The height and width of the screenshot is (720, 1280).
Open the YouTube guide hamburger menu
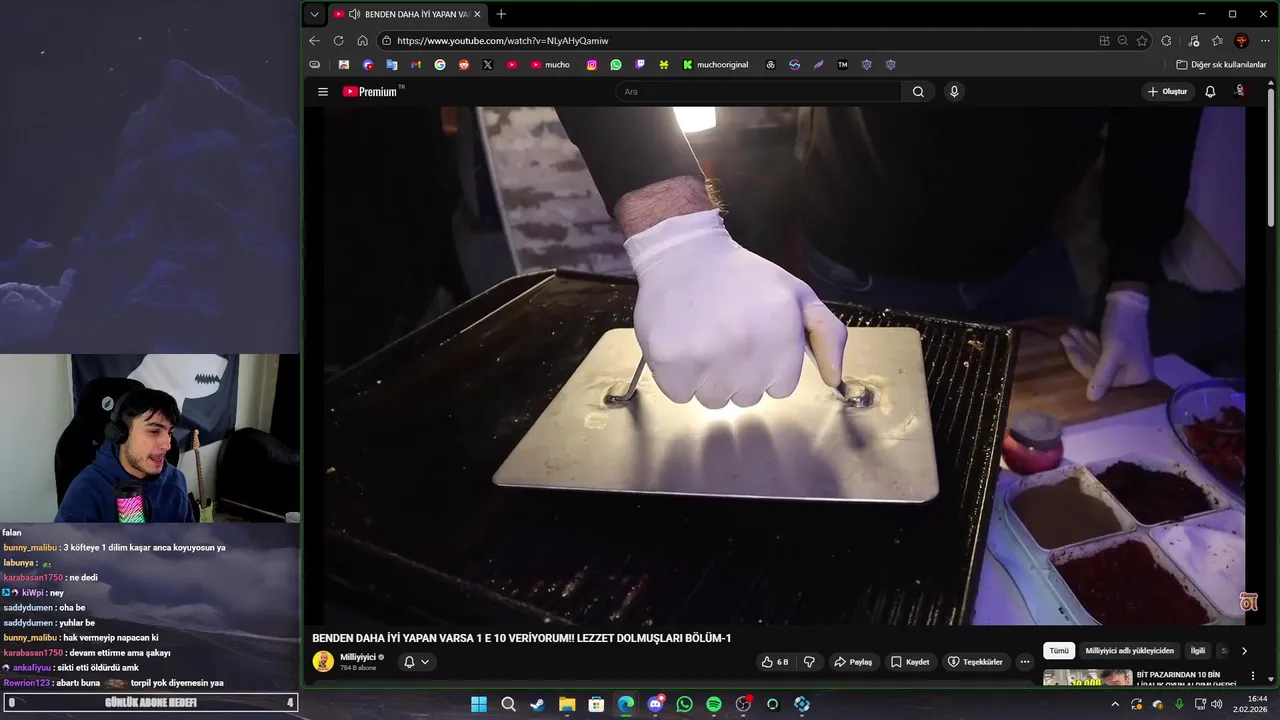[x=323, y=92]
